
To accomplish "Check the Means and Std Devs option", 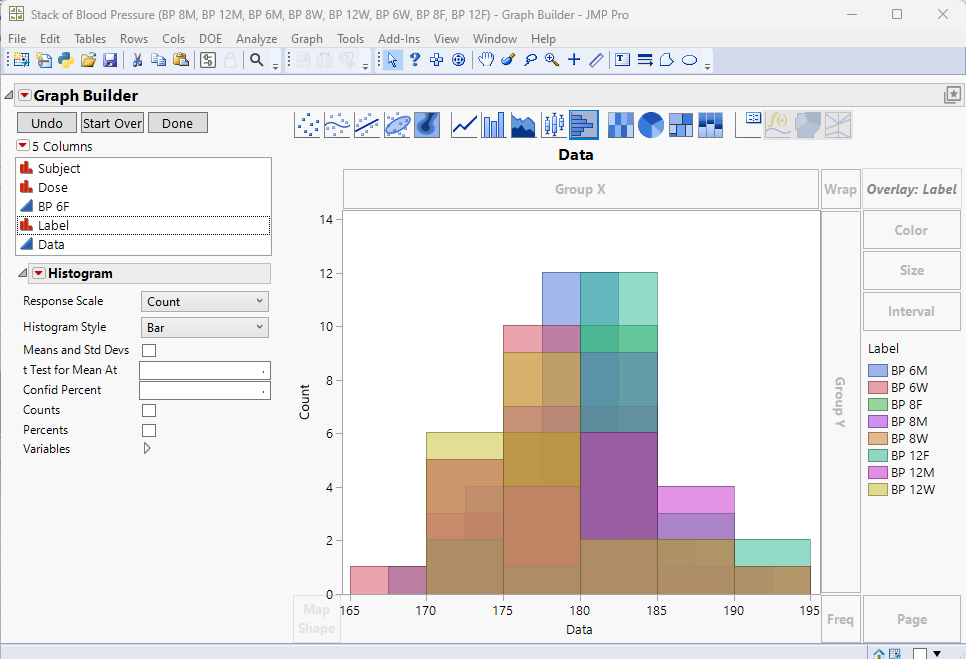I will [x=148, y=350].
